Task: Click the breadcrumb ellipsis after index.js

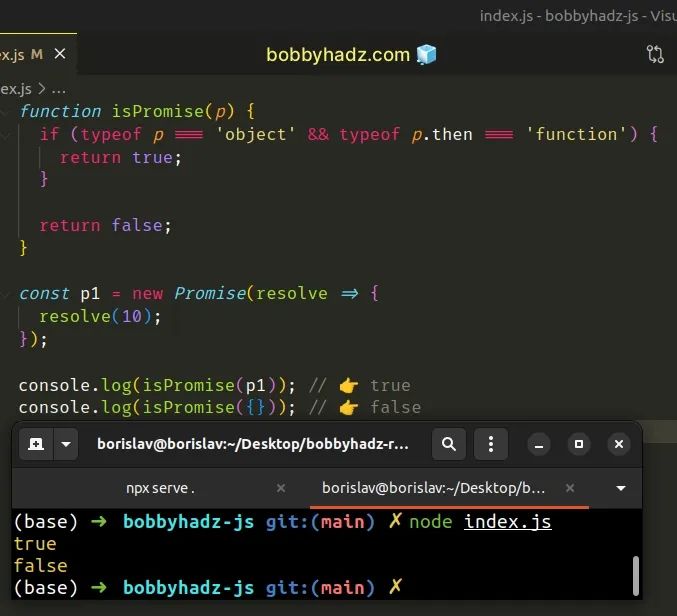Action: click(x=58, y=90)
